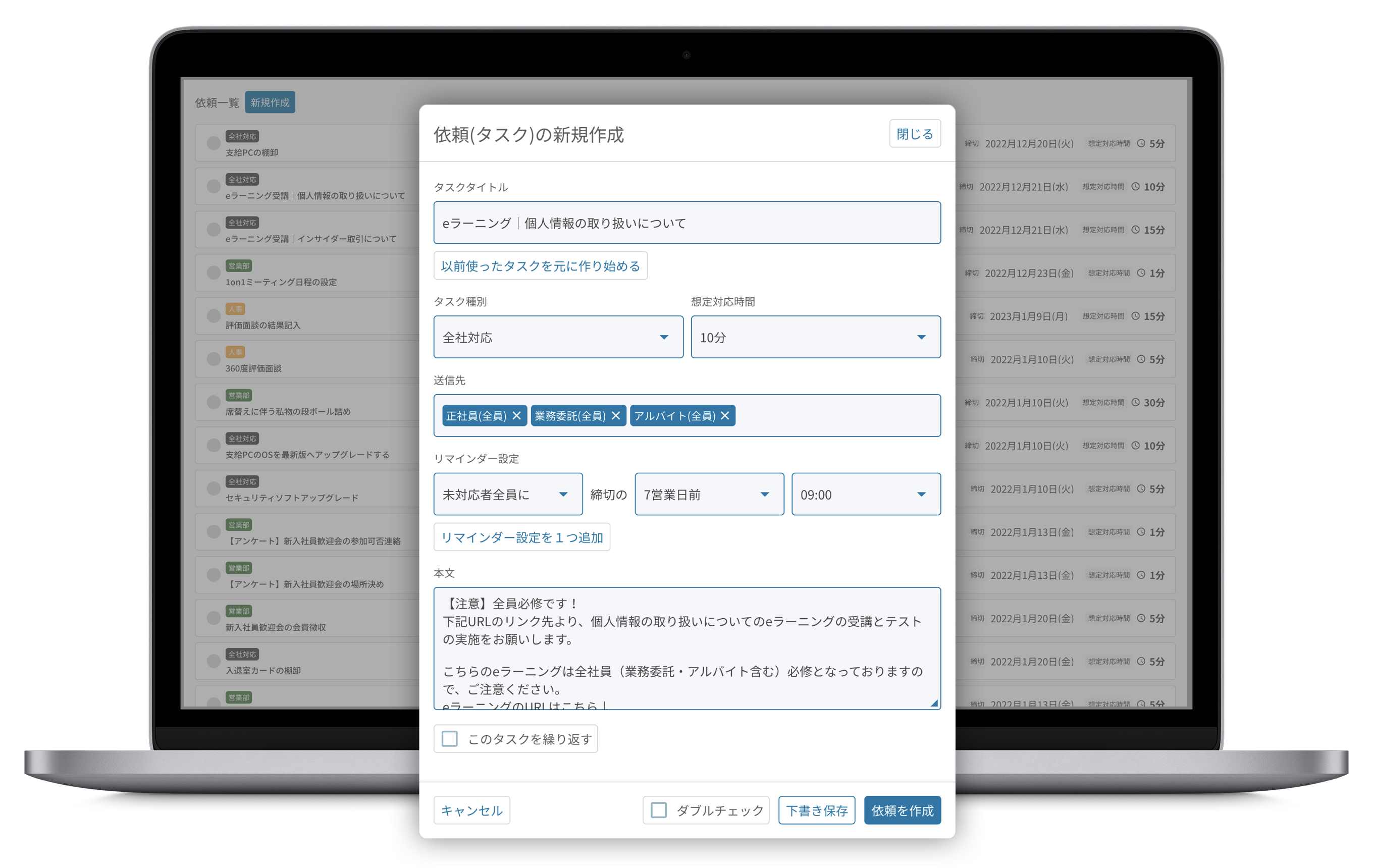Click 以前使ったタスクを元に作り始める link button

pos(540,265)
